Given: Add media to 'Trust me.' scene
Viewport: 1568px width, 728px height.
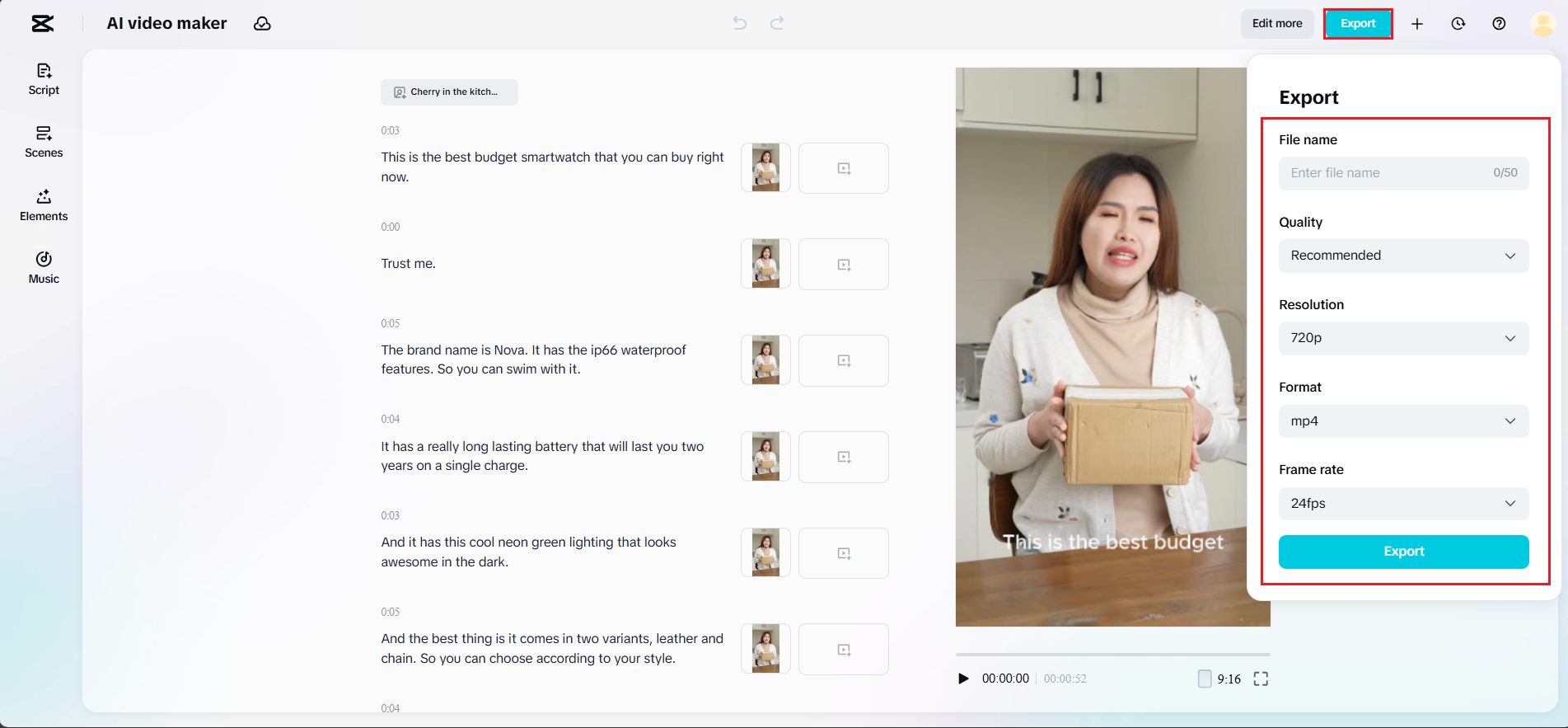Looking at the screenshot, I should click(x=844, y=264).
